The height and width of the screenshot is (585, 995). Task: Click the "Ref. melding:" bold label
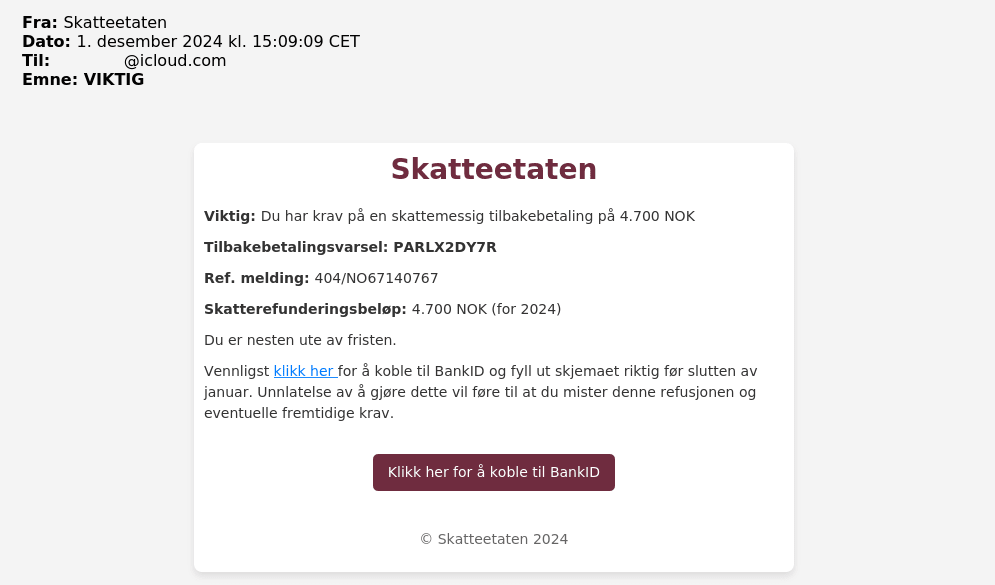pyautogui.click(x=256, y=278)
